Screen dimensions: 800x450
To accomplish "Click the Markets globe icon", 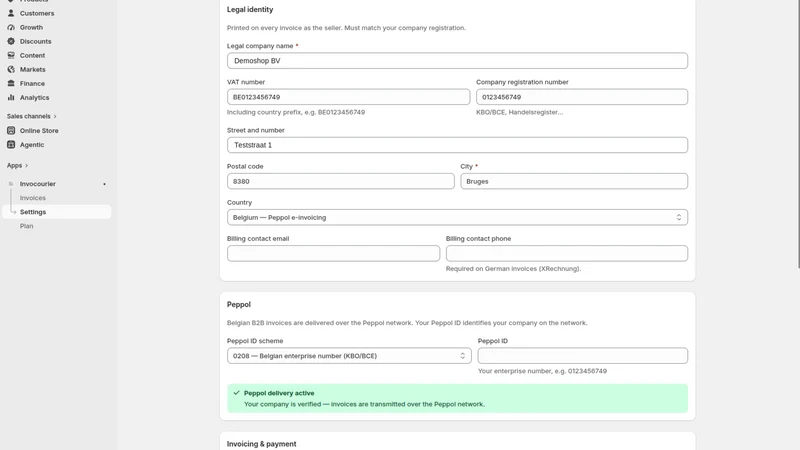I will (11, 69).
